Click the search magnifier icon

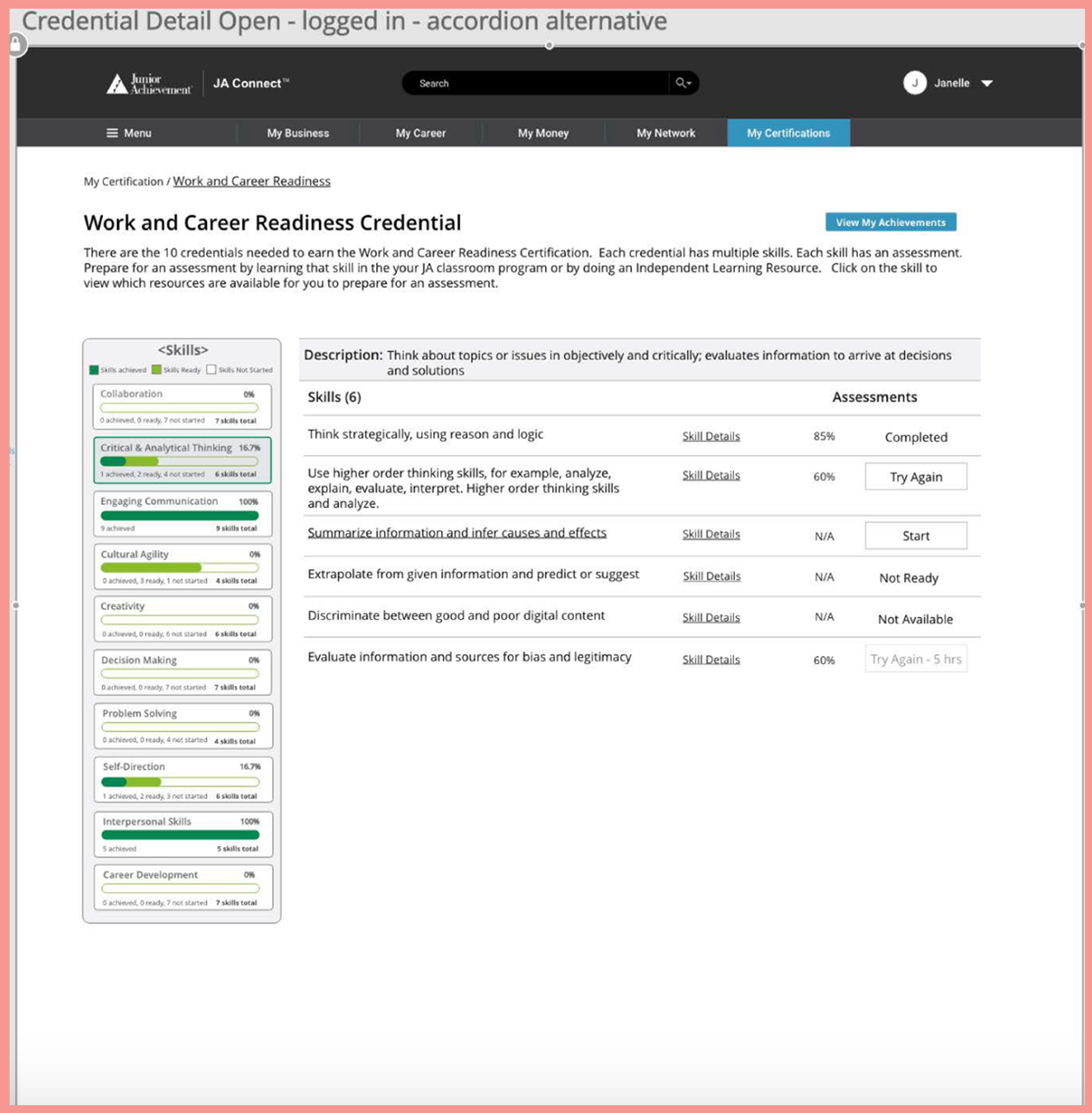pos(681,83)
